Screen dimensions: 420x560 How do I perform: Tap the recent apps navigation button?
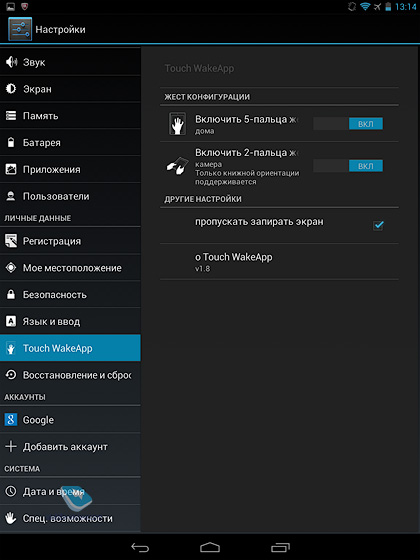click(x=280, y=547)
